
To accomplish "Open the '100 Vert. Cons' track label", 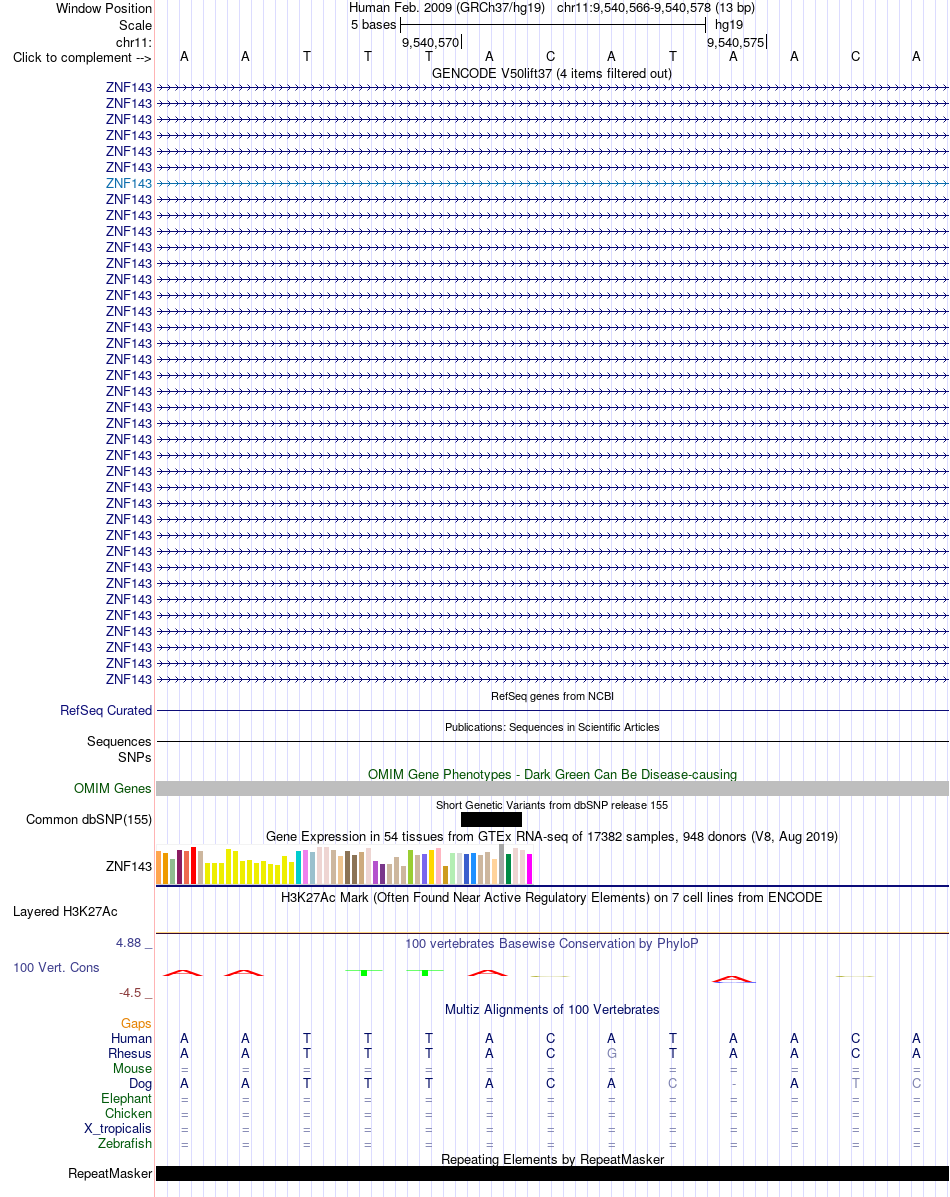I will tap(56, 968).
